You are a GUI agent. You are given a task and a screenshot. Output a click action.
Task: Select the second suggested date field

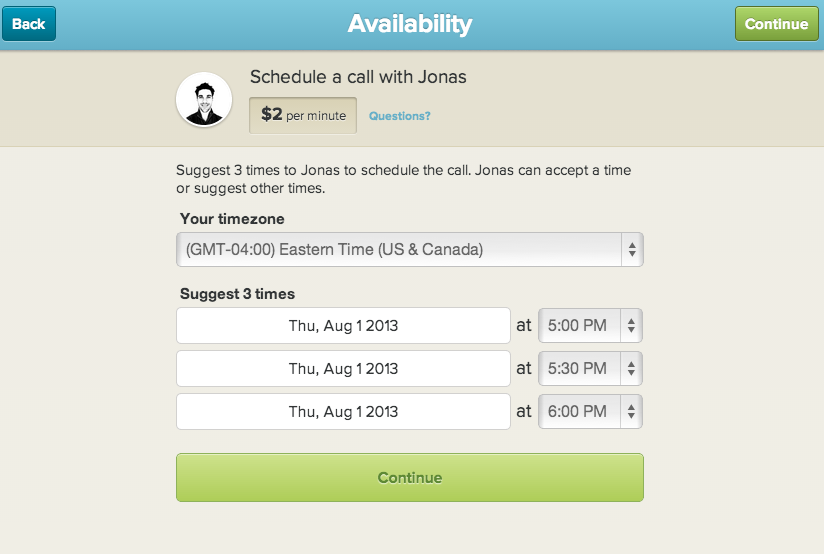pos(343,368)
